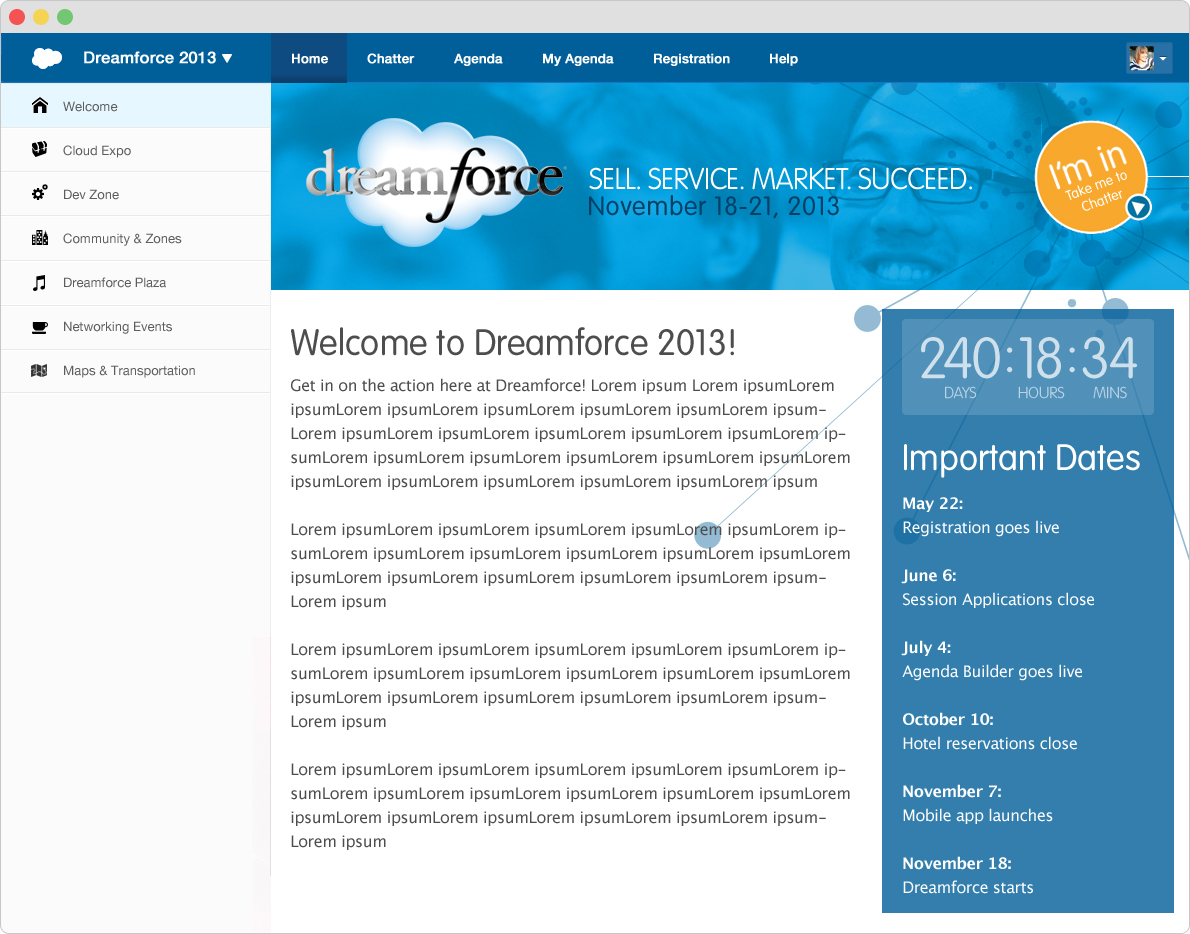This screenshot has width=1190, height=934.
Task: Click the Maps & Transportation map icon
Action: coord(39,370)
